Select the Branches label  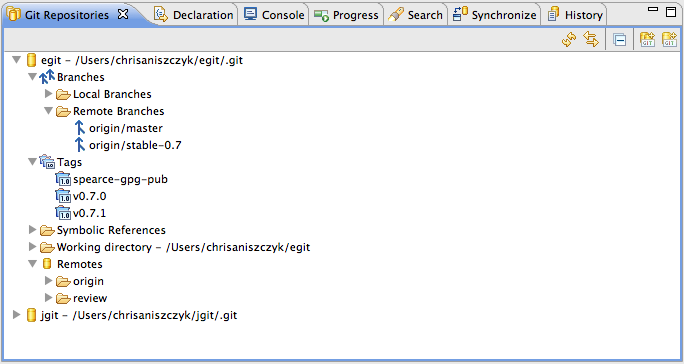click(x=81, y=77)
